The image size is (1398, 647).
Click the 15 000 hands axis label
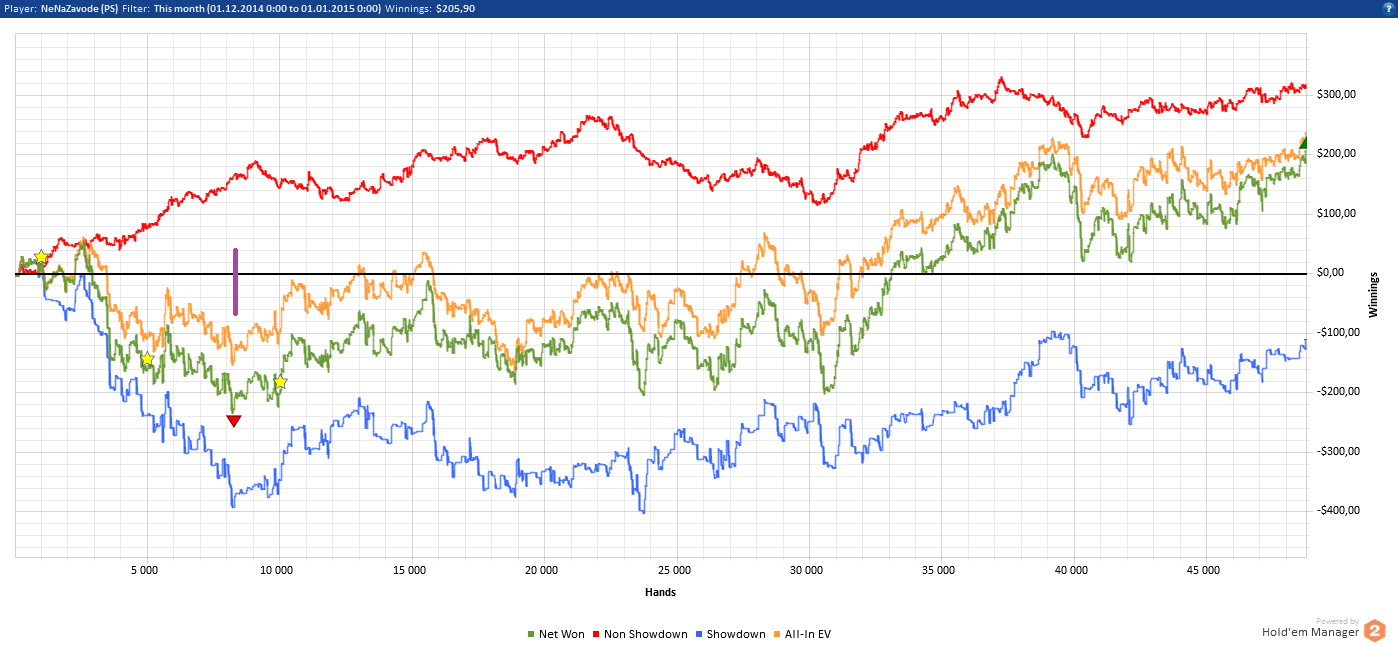click(x=409, y=571)
